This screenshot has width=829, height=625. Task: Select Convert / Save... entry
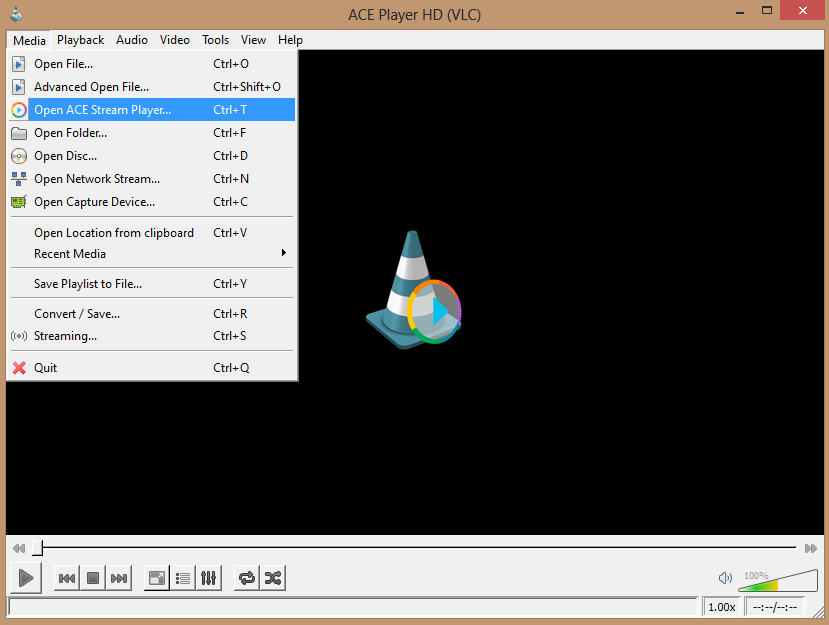pos(152,314)
